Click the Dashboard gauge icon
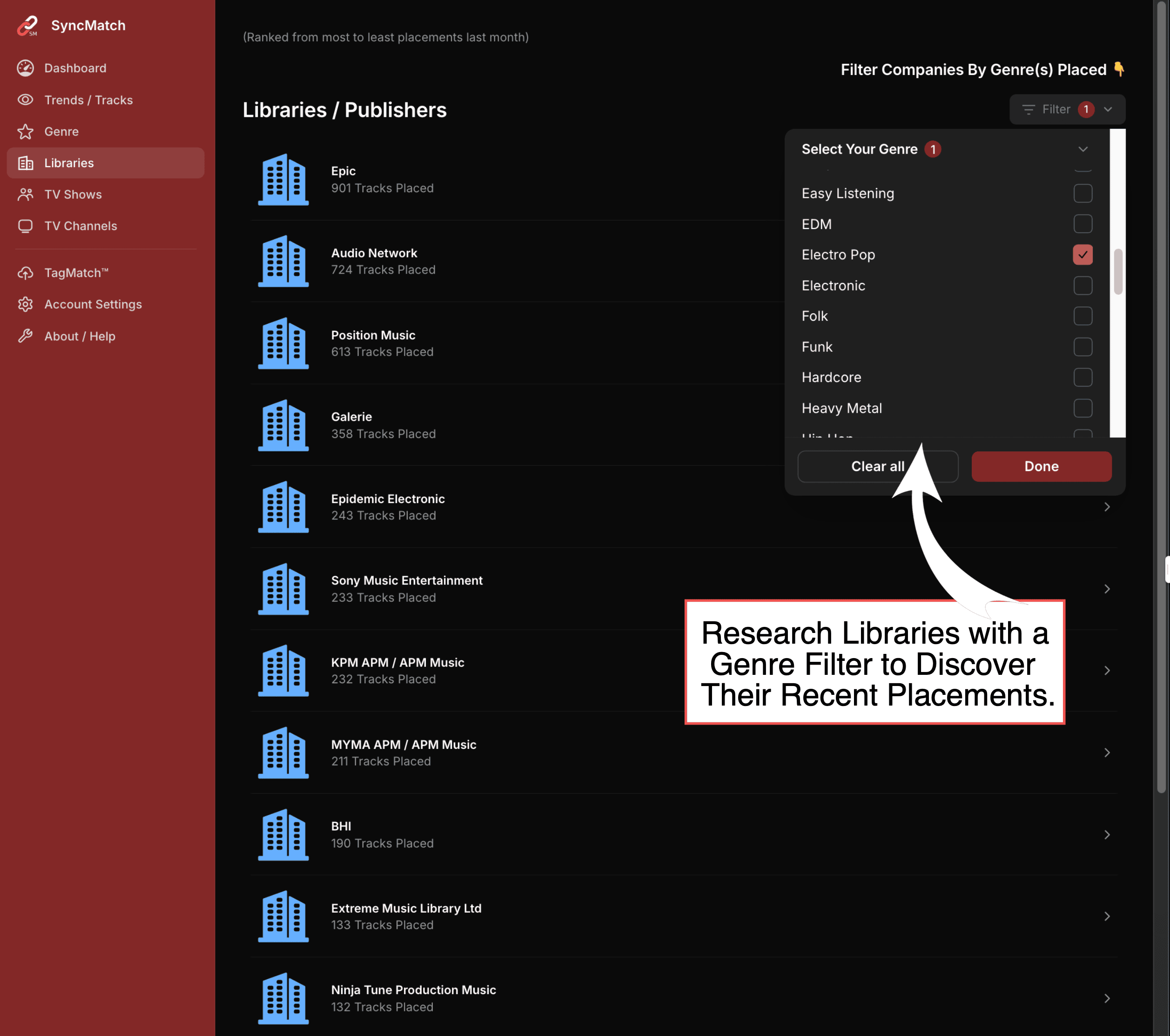The image size is (1170, 1036). [x=25, y=68]
